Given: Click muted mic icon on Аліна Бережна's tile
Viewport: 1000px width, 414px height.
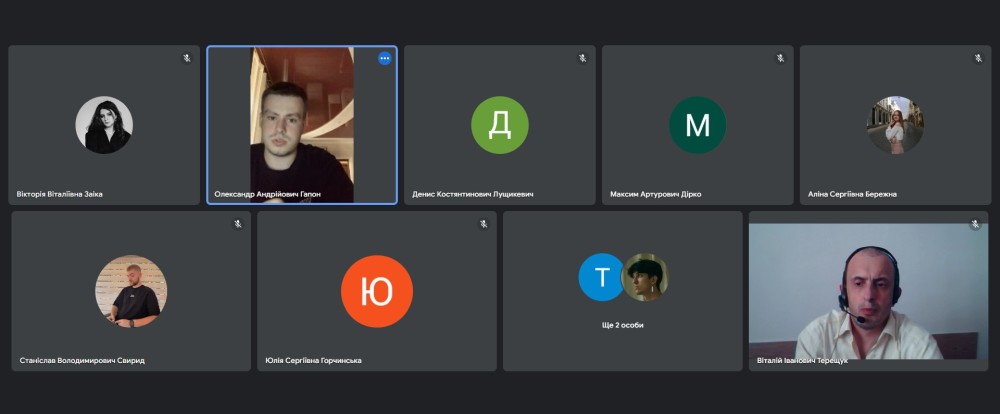Looking at the screenshot, I should [x=977, y=58].
